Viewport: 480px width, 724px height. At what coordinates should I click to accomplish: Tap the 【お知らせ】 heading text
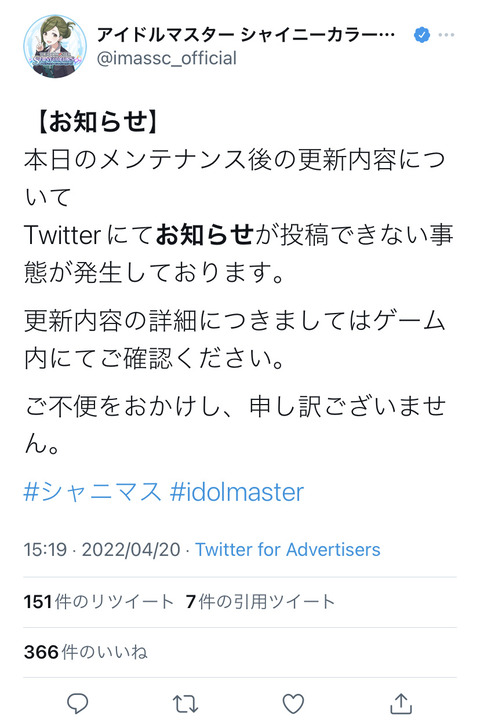(96, 122)
